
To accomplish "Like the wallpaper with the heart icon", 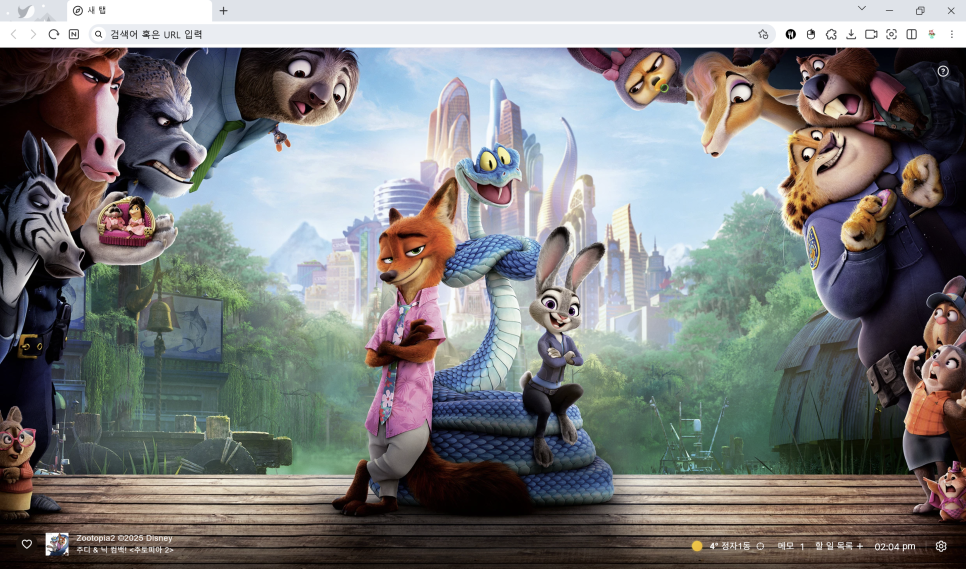I will [x=27, y=545].
